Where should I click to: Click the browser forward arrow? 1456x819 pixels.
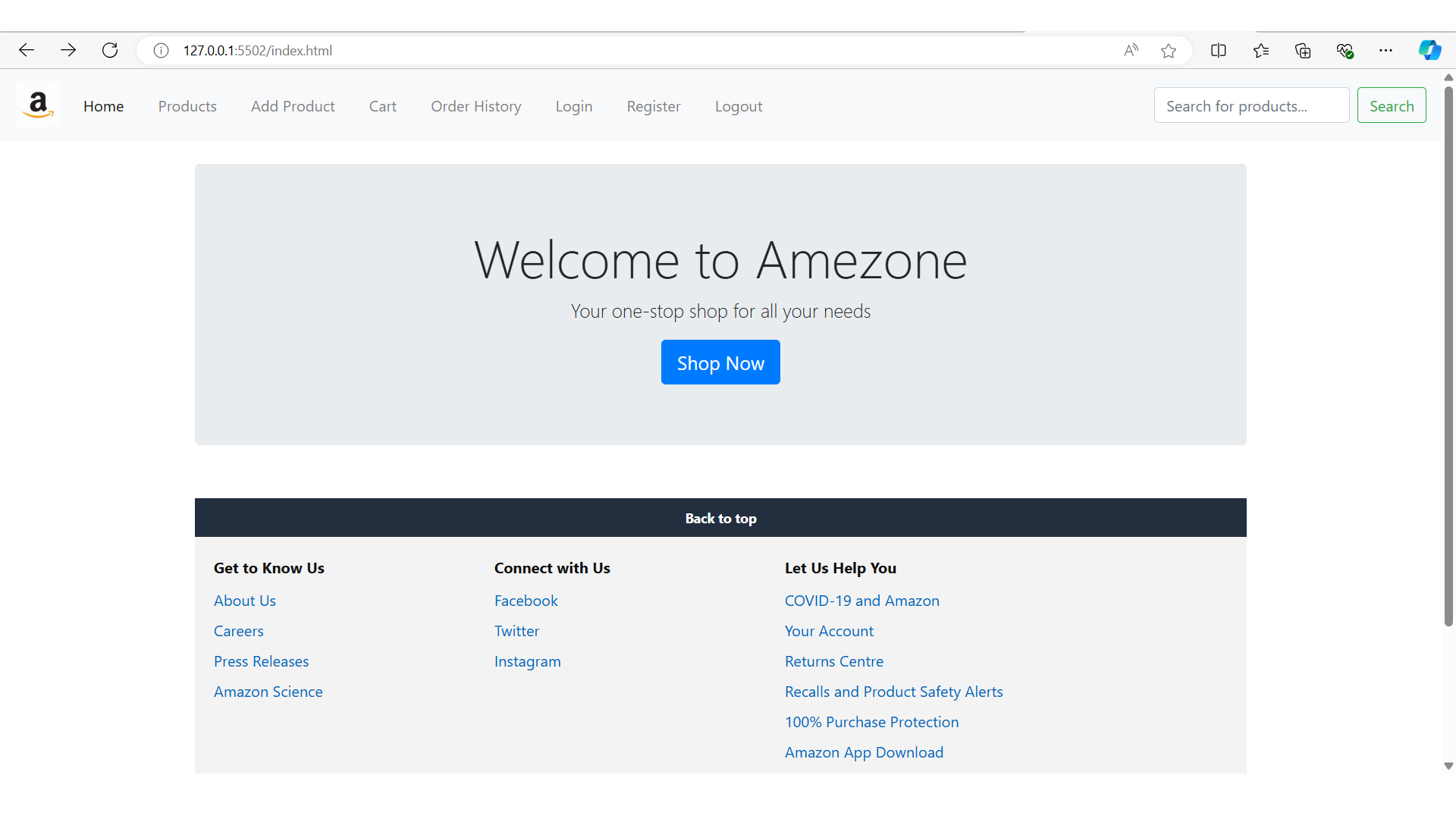(x=68, y=50)
